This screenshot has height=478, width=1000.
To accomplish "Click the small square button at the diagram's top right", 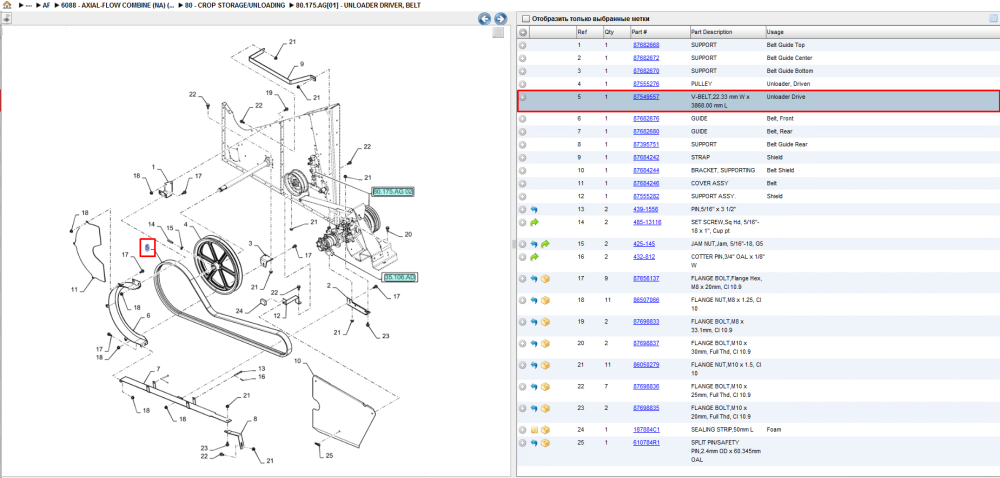I will [498, 33].
